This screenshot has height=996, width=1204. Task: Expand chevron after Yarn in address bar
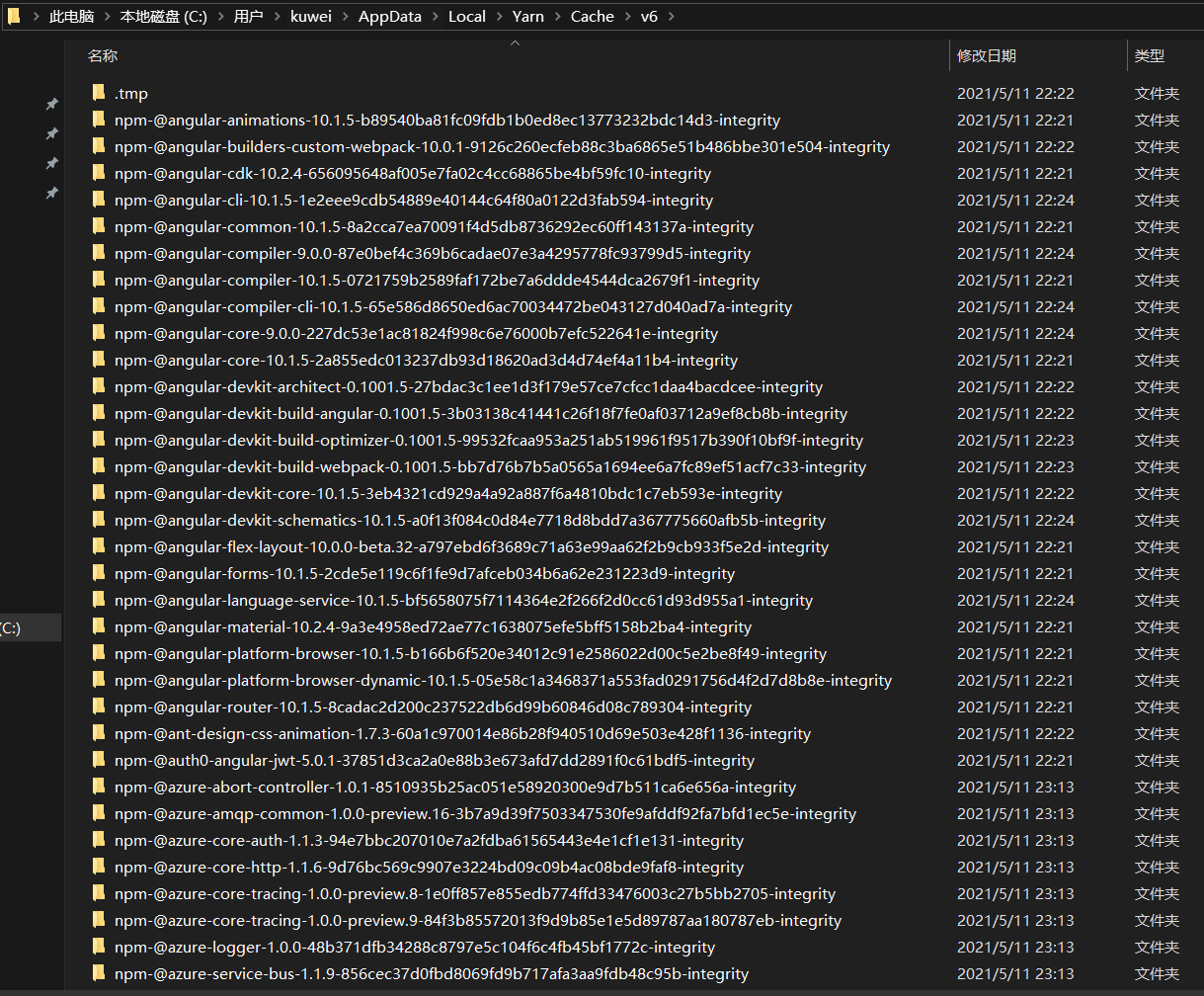557,17
